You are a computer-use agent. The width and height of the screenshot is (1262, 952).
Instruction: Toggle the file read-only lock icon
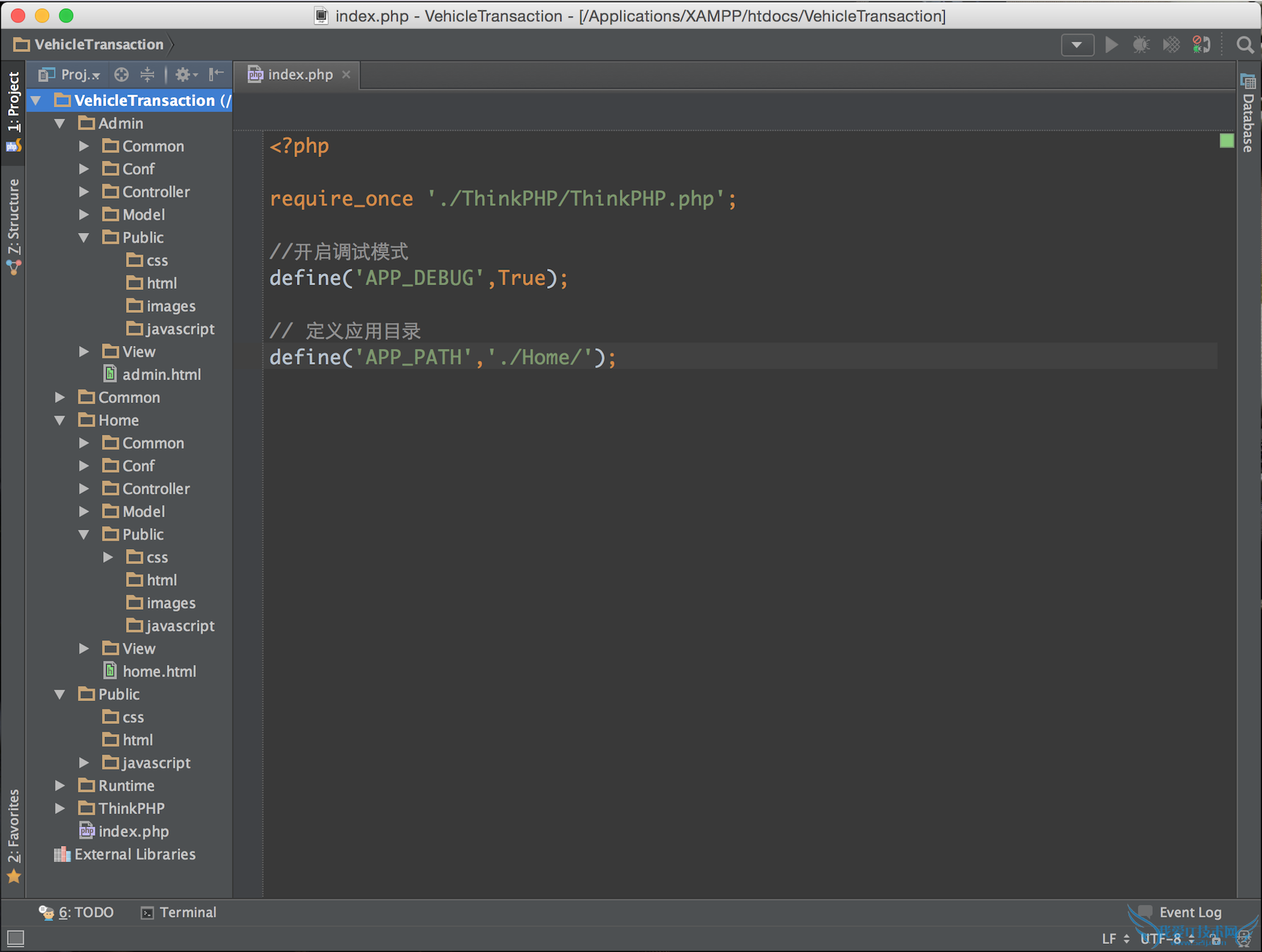tap(1215, 939)
